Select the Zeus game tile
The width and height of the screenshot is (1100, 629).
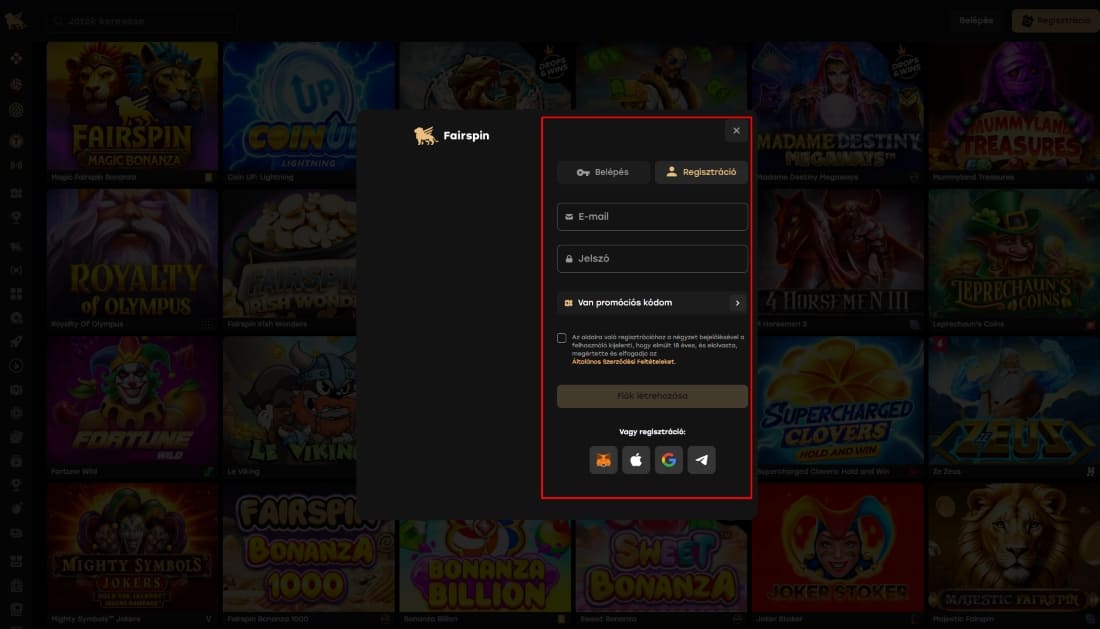coord(1014,401)
